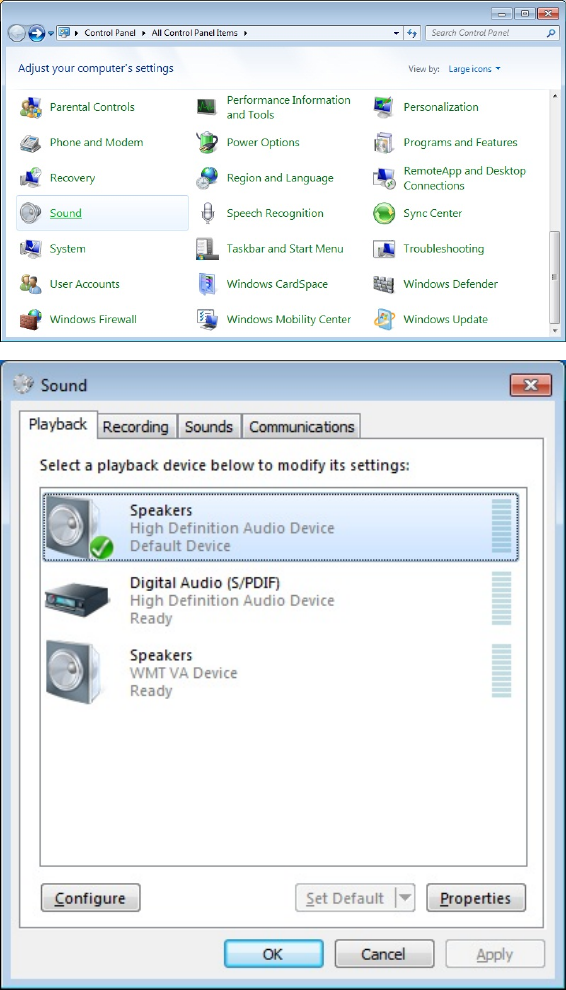Screen dimensions: 566x990
Task: Click the Properties button
Action: (x=476, y=898)
